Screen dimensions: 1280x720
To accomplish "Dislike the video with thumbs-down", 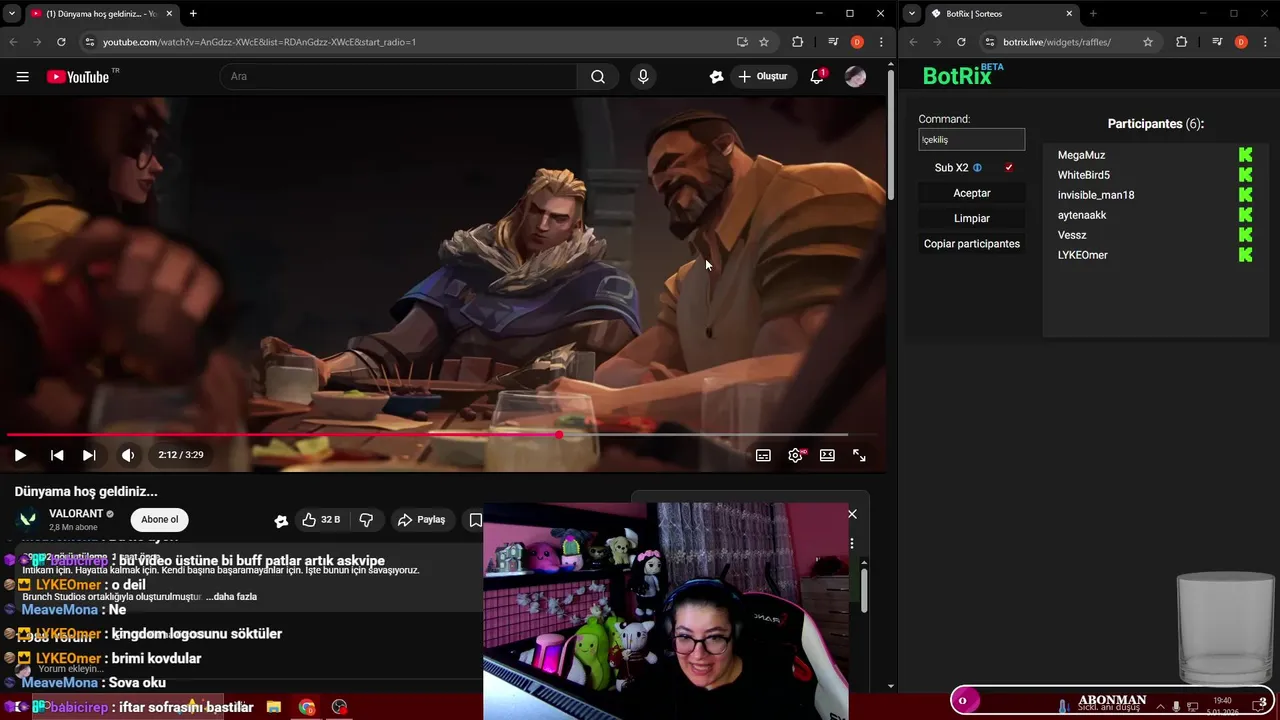I will point(366,520).
